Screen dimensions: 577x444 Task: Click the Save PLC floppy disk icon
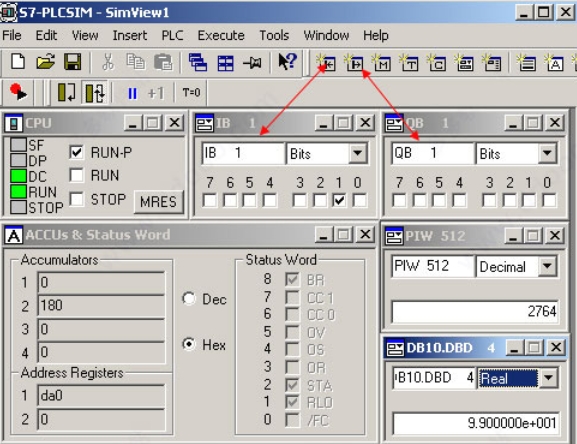click(x=72, y=61)
